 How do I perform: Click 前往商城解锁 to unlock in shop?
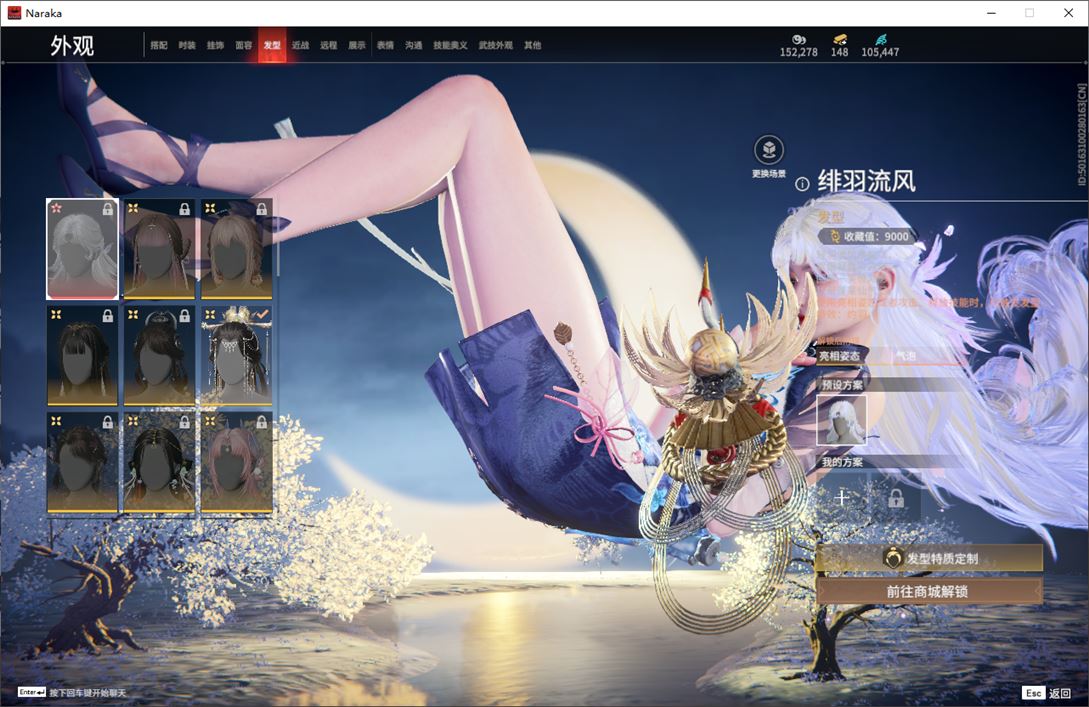pyautogui.click(x=929, y=592)
